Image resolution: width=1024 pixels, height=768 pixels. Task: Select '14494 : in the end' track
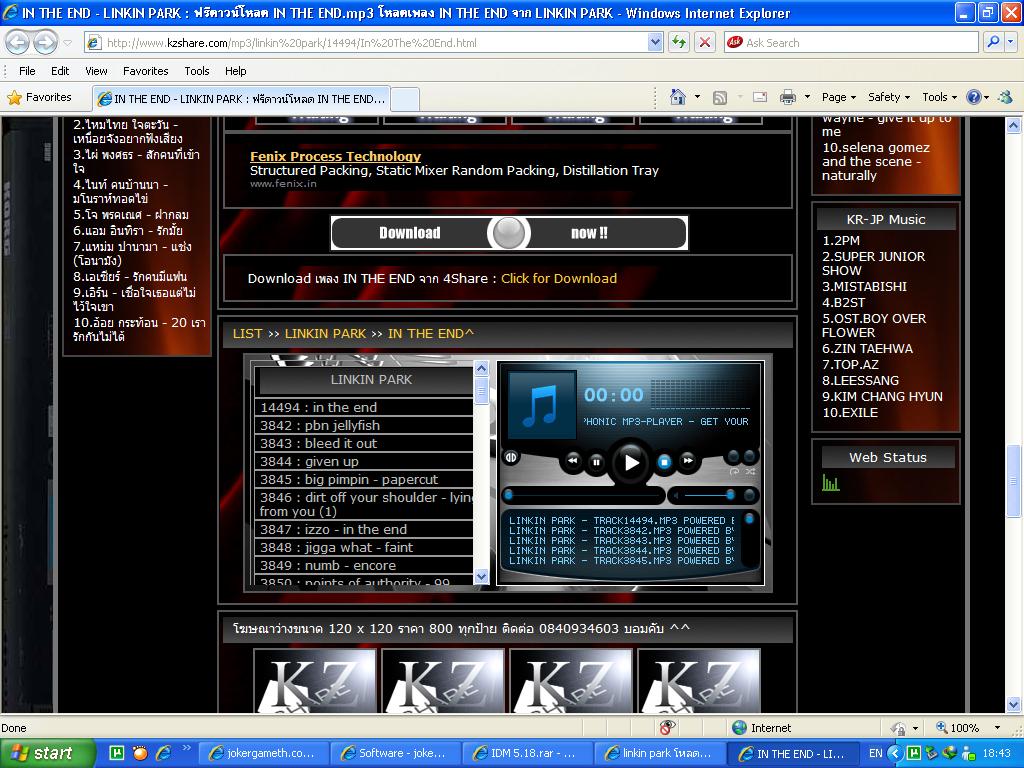364,408
